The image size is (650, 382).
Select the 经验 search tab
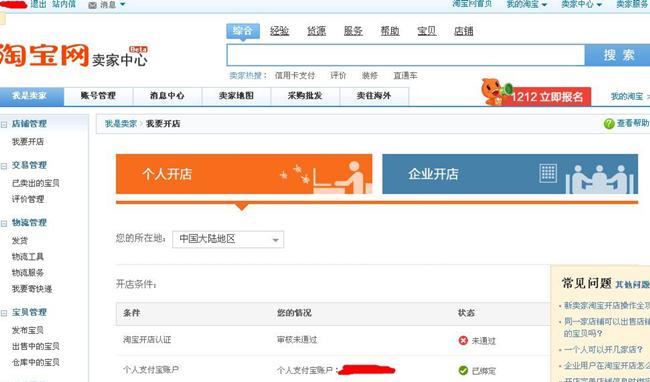pyautogui.click(x=279, y=31)
